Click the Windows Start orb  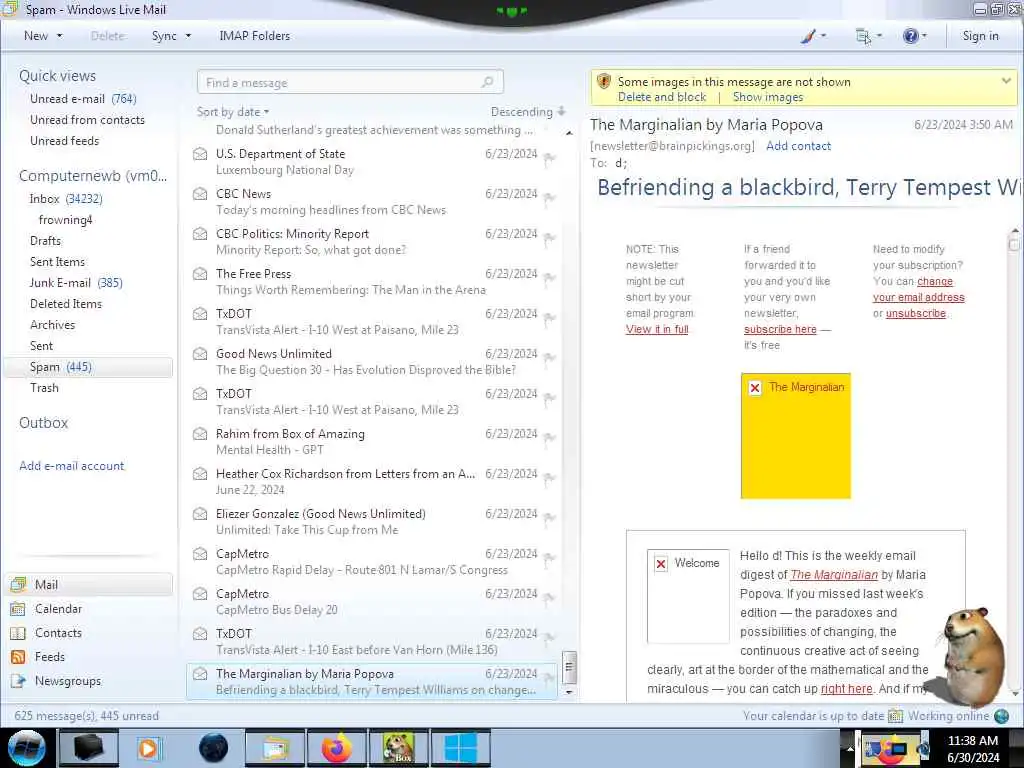27,748
